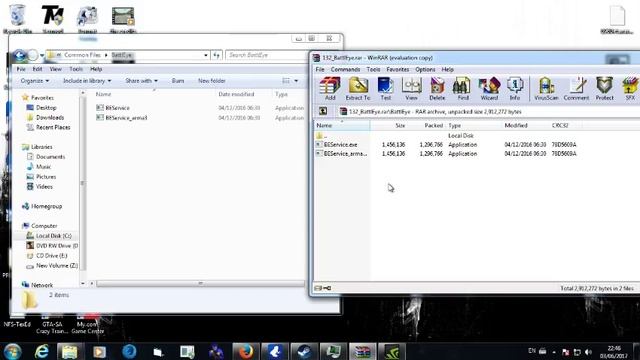Open the Comment tool in WinRAR
640x360 pixels.
(x=576, y=89)
